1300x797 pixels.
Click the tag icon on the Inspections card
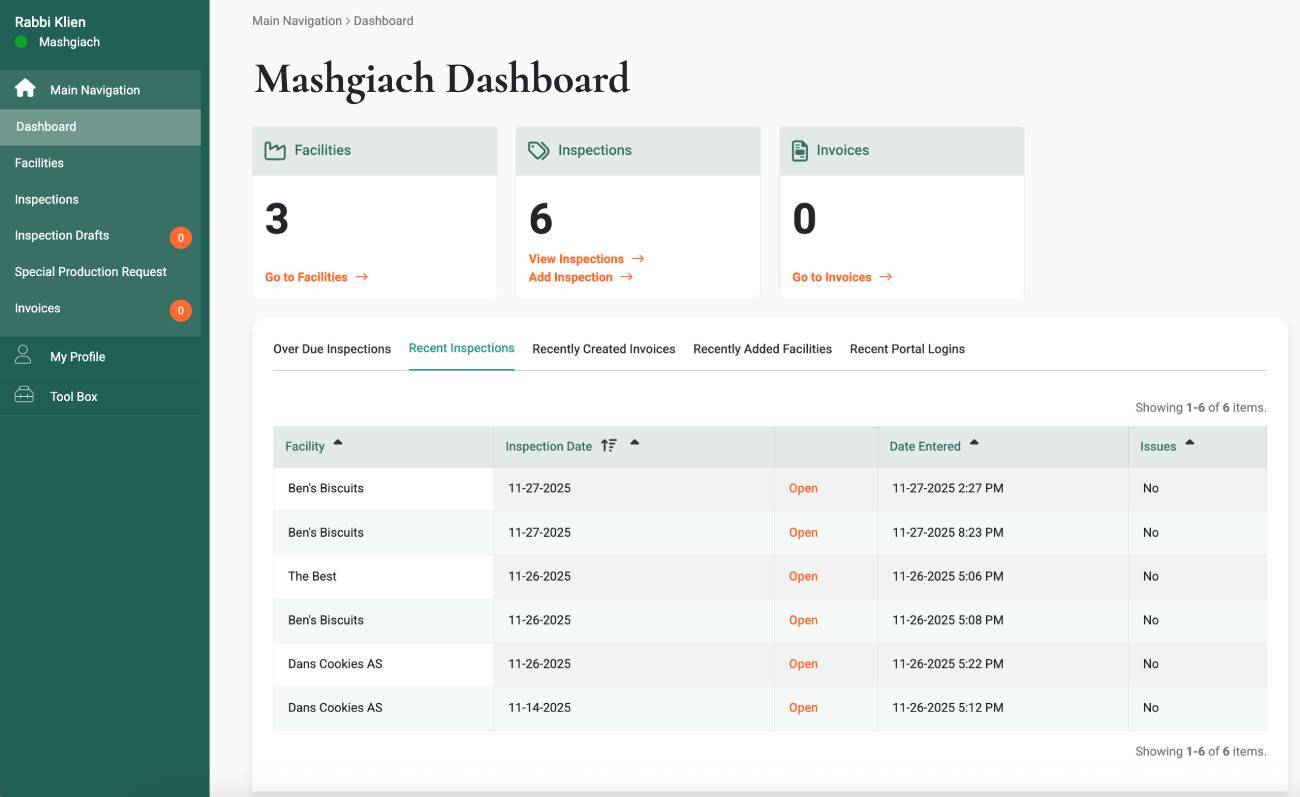point(537,148)
